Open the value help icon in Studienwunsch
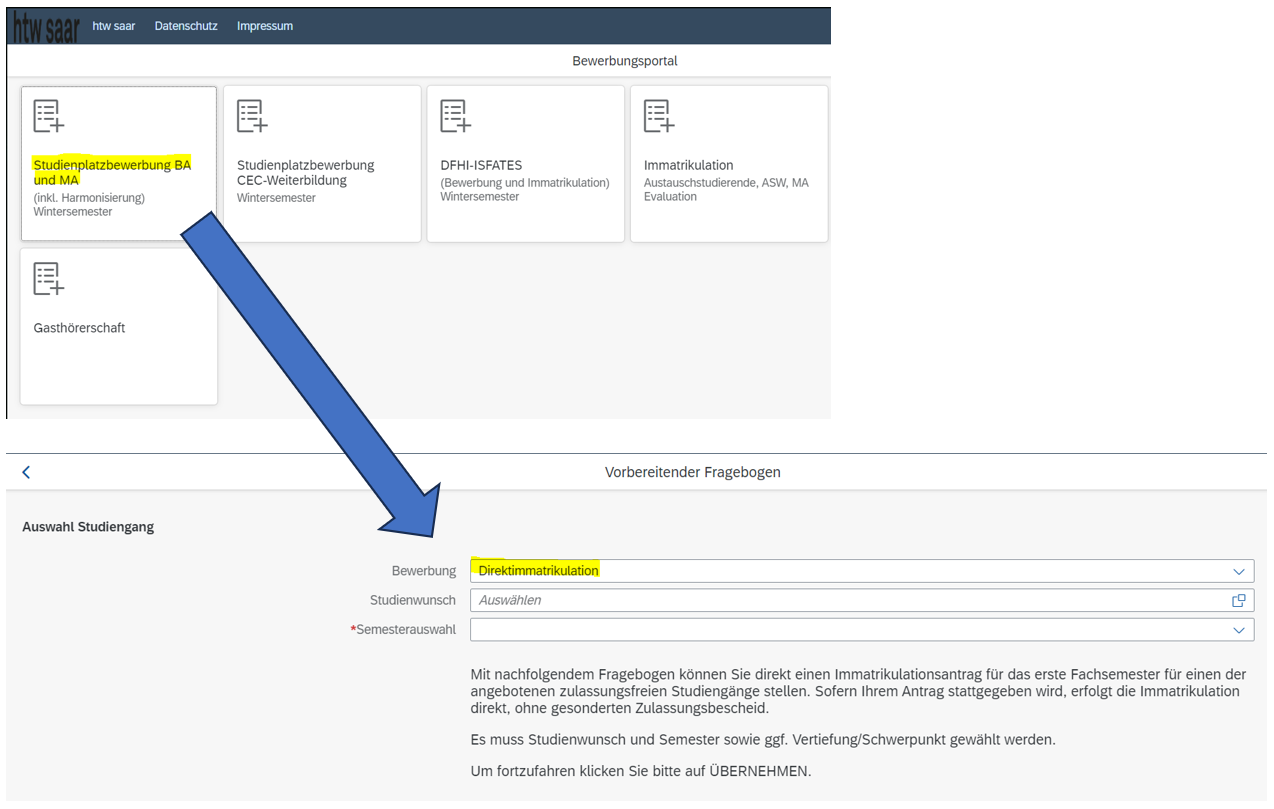 pos(1239,600)
